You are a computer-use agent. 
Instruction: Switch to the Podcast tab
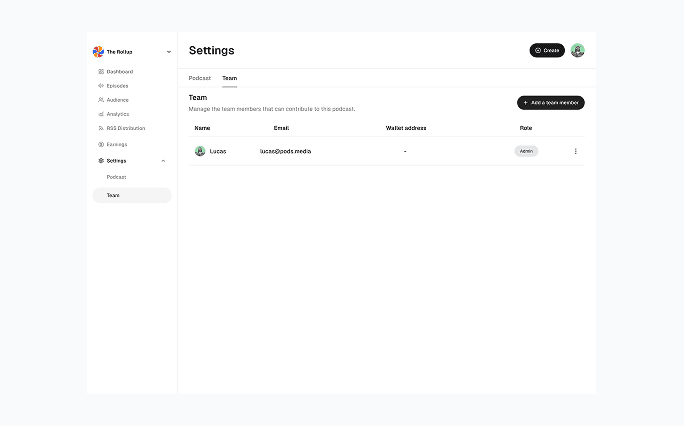coord(200,78)
